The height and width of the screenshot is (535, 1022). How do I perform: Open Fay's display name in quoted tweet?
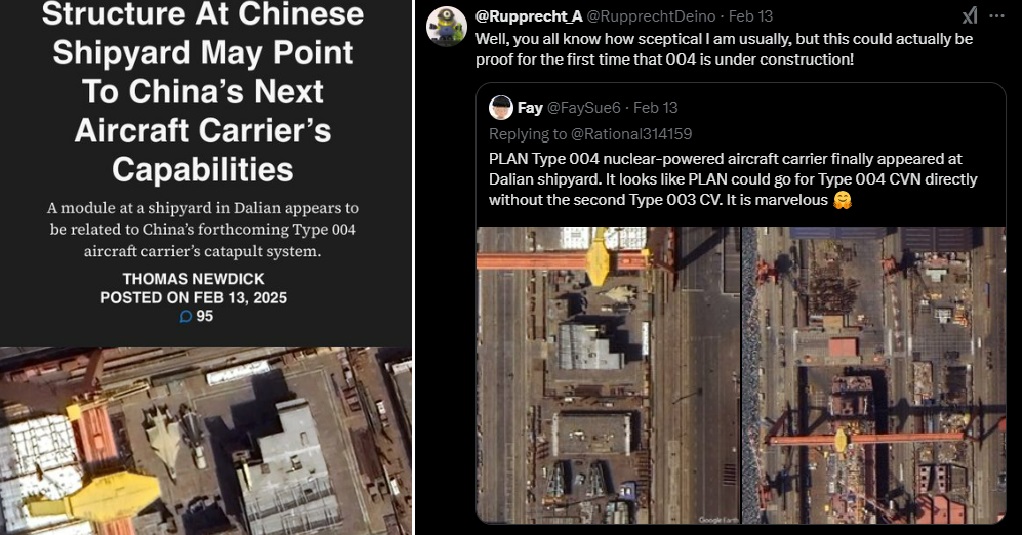pos(530,108)
